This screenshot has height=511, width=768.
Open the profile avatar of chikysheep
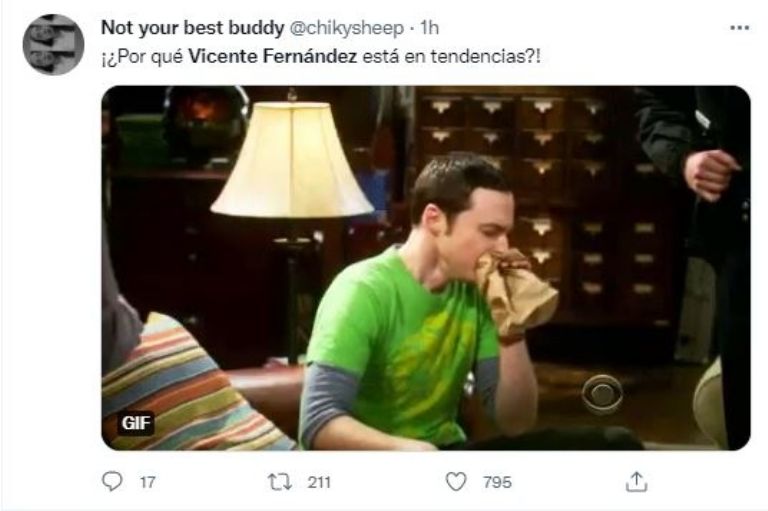[53, 45]
